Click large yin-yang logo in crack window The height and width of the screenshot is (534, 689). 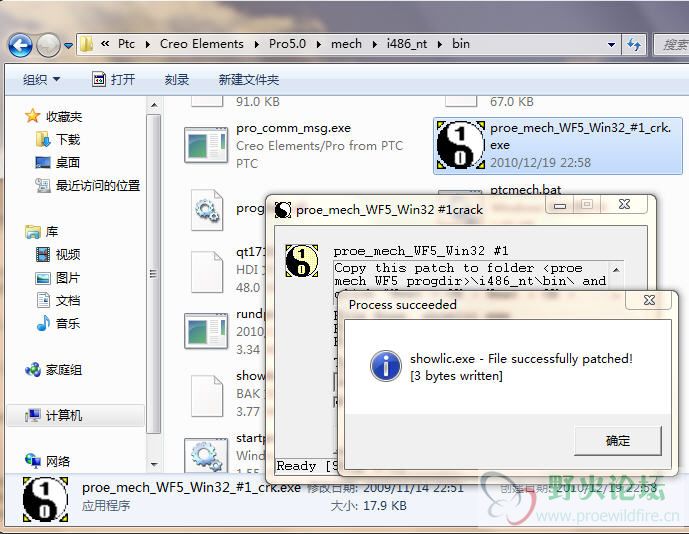click(302, 261)
